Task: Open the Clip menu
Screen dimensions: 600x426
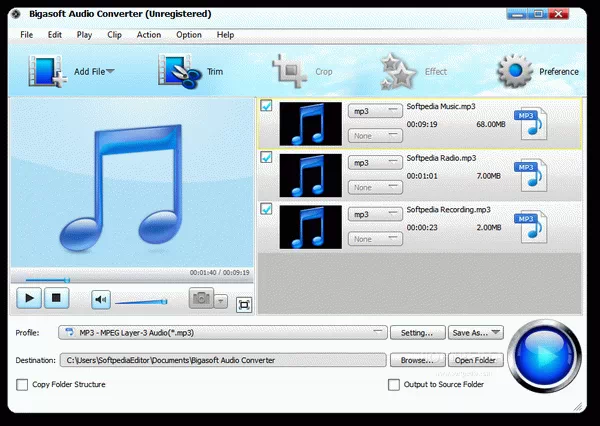Action: pyautogui.click(x=114, y=35)
